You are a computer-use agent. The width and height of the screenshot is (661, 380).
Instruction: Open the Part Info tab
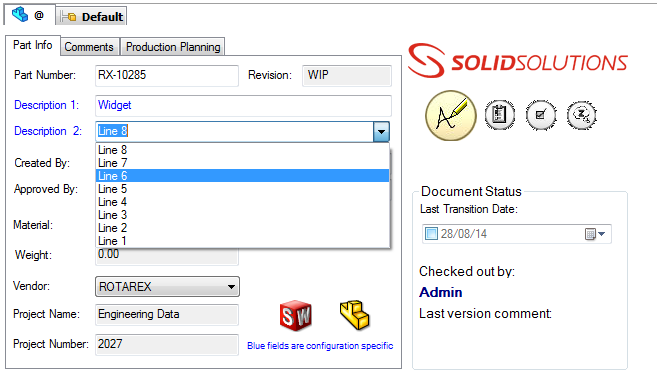[x=33, y=45]
